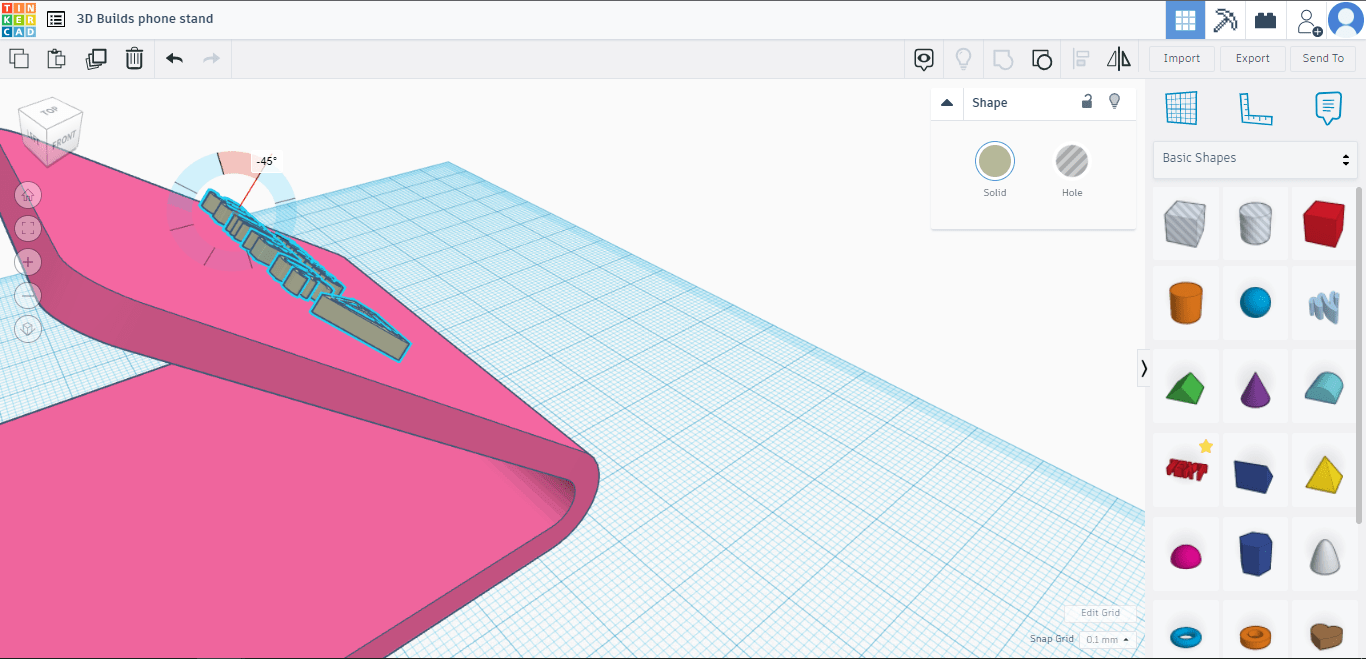Toggle shape visibility lightbulb icon

(x=1114, y=102)
